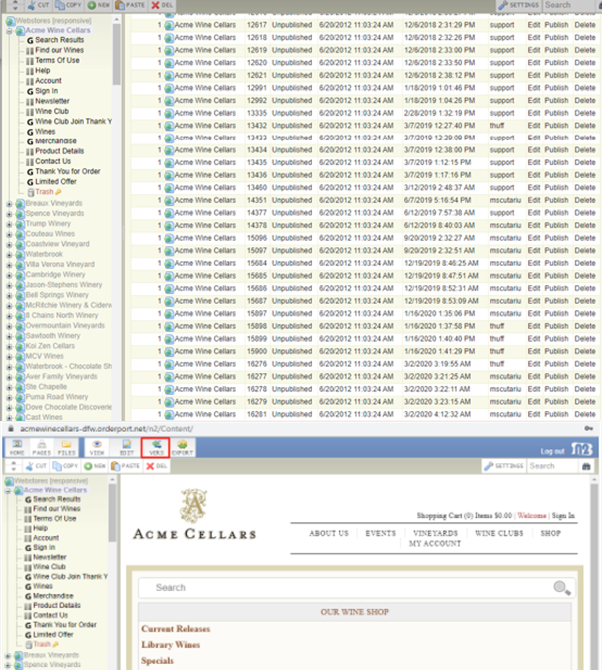This screenshot has width=602, height=670.
Task: Click the key icon in the address bar
Action: (588, 428)
